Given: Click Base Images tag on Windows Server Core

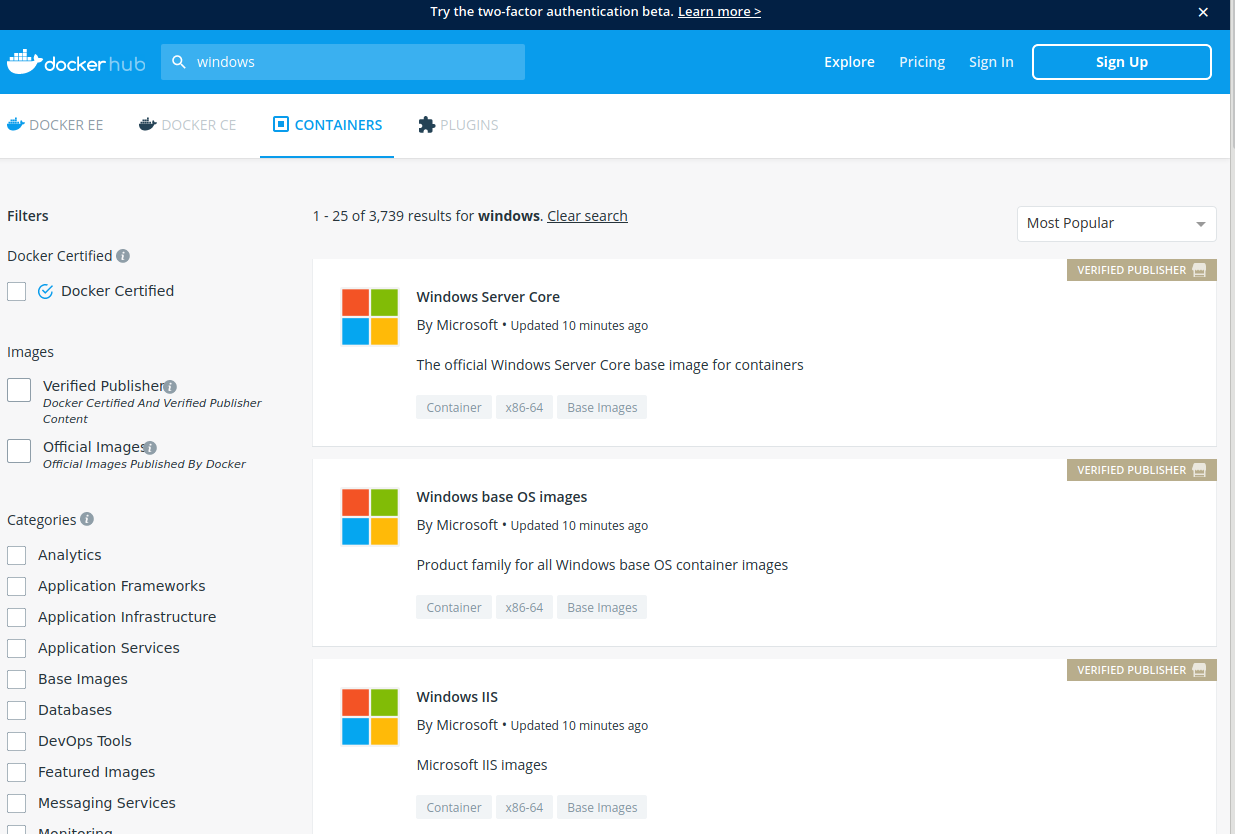Looking at the screenshot, I should 602,408.
